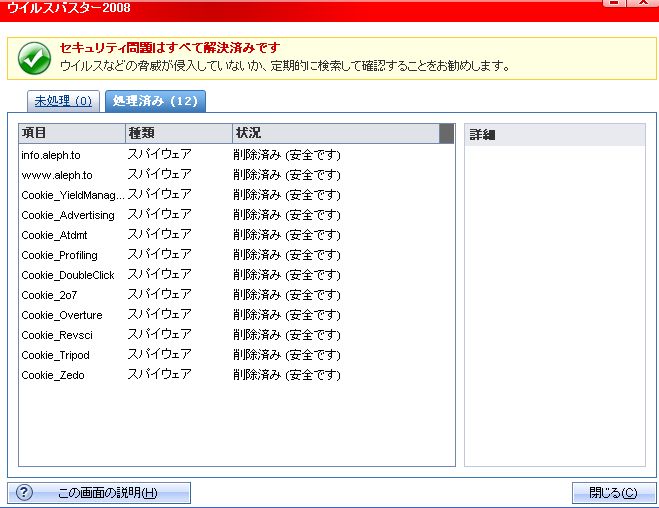
Task: Open この画面の説明(H) help button
Action: point(99,492)
